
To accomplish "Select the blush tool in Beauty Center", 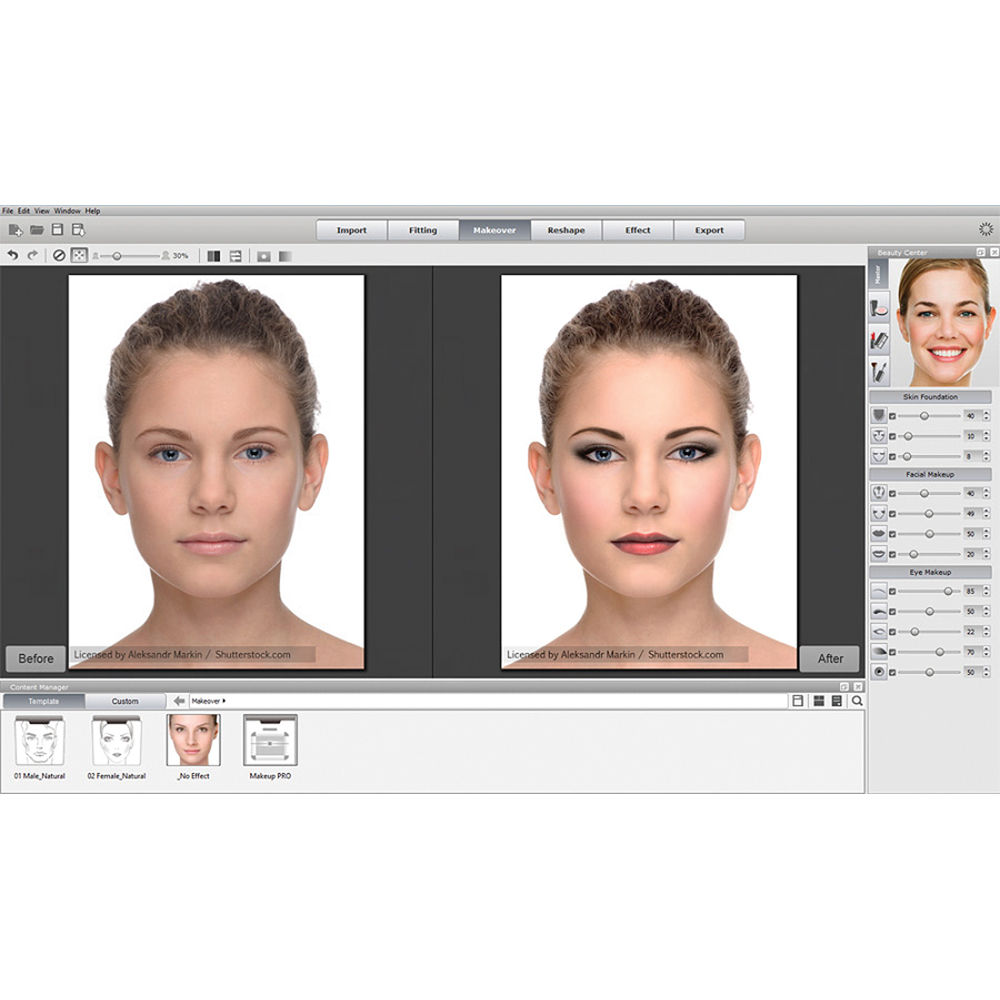I will point(880,306).
